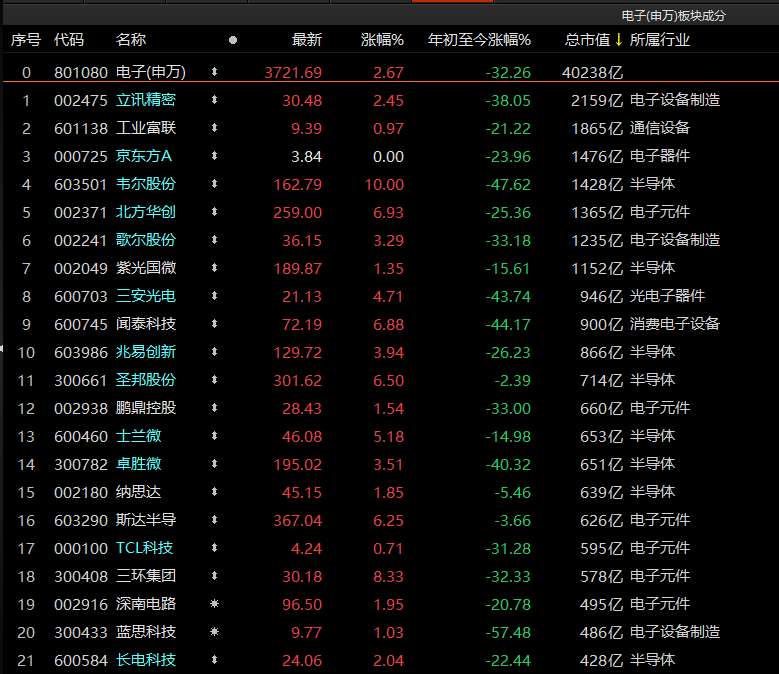Sort by 涨幅% column header
This screenshot has width=779, height=674.
pos(382,40)
